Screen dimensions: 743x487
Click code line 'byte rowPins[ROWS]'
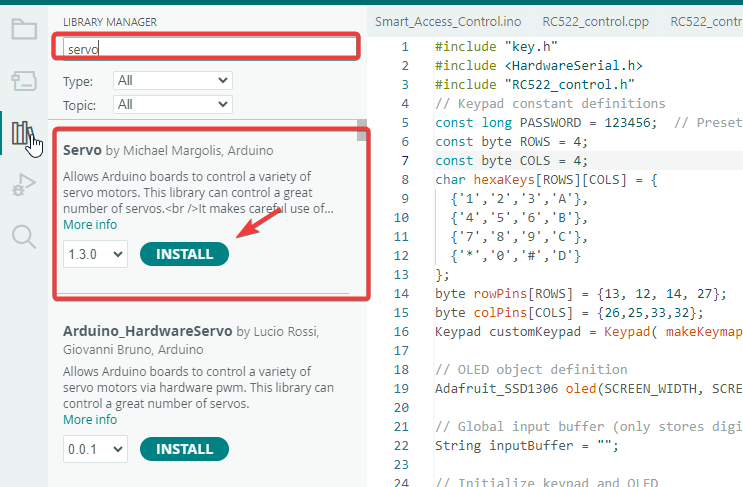[581, 294]
